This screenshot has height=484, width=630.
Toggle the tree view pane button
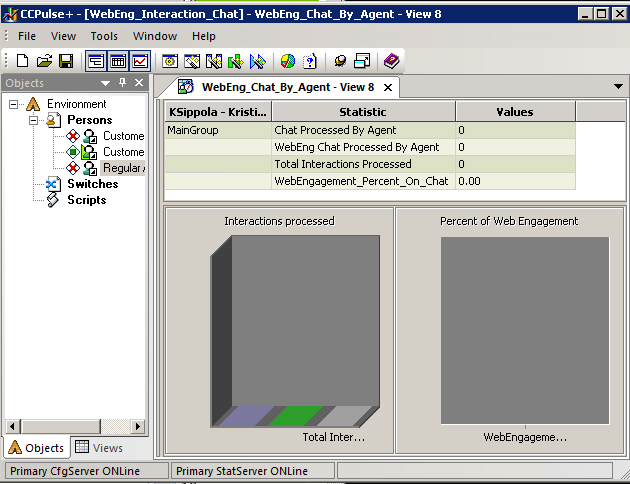pos(96,62)
